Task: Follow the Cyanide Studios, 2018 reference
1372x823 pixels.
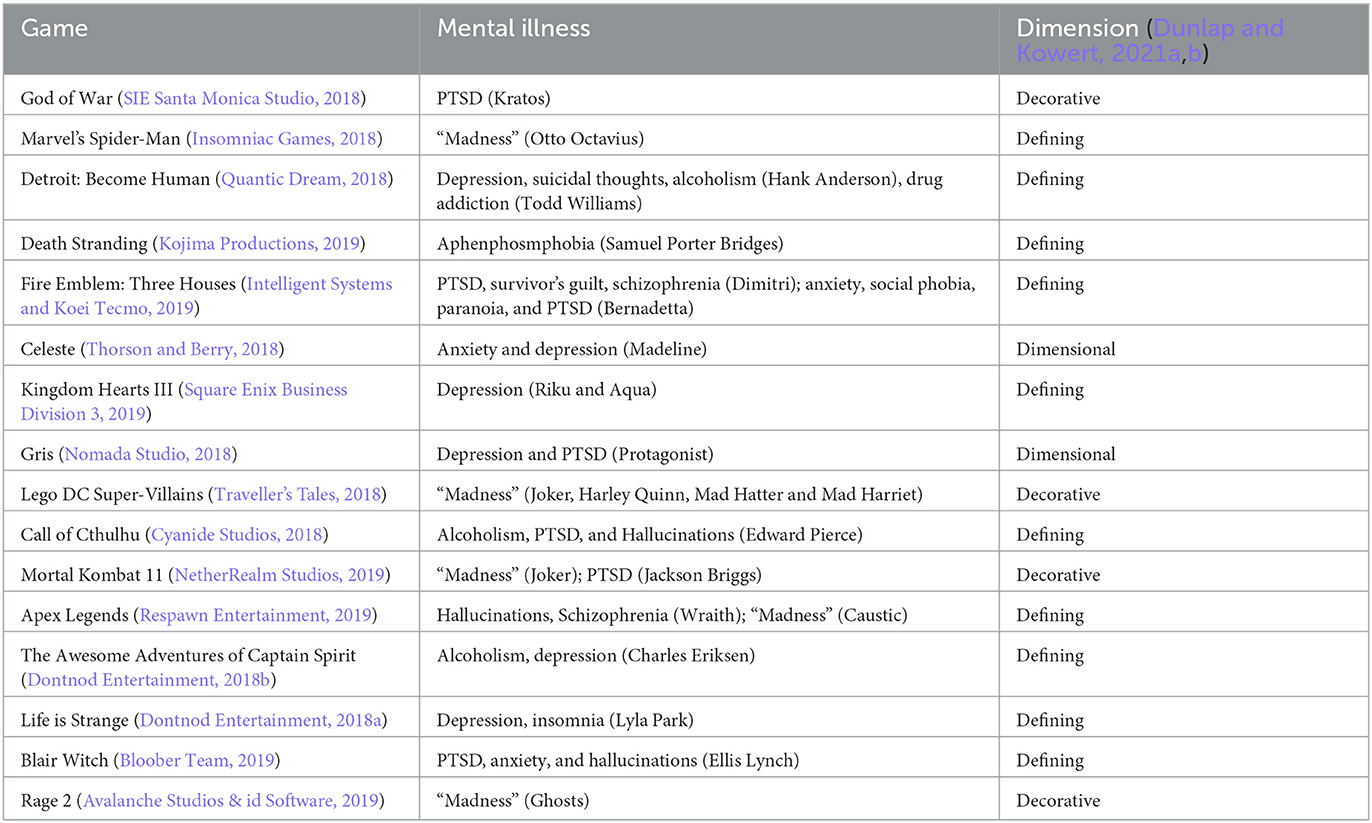Action: point(236,535)
